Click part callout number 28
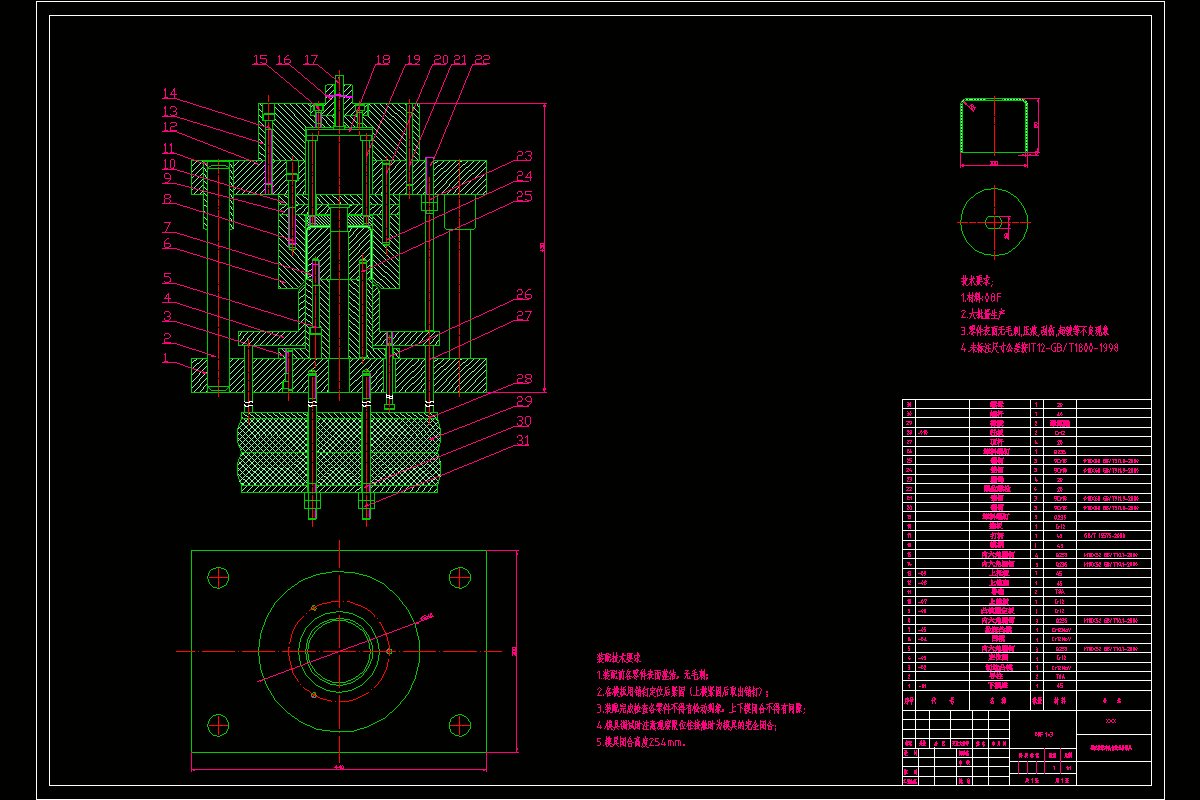The width and height of the screenshot is (1200, 800). pyautogui.click(x=524, y=380)
